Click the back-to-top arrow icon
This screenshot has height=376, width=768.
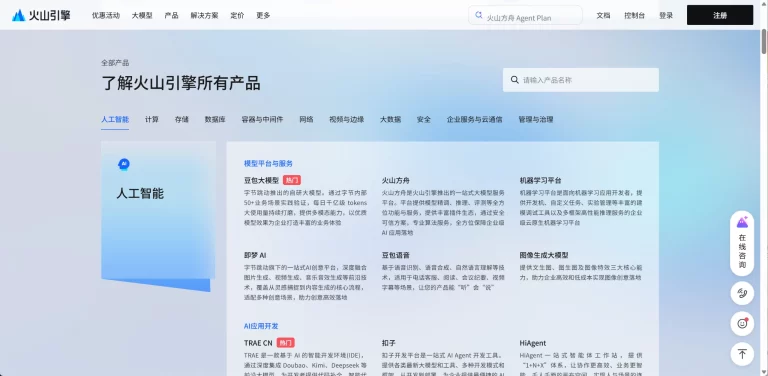tap(742, 353)
